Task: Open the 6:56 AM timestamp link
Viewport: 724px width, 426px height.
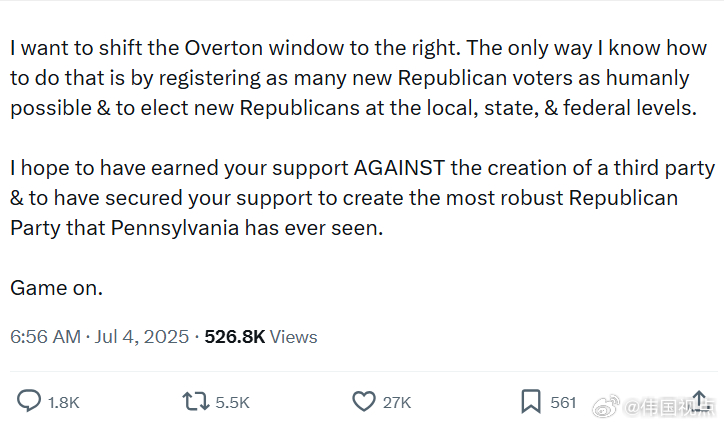Action: pyautogui.click(x=45, y=336)
